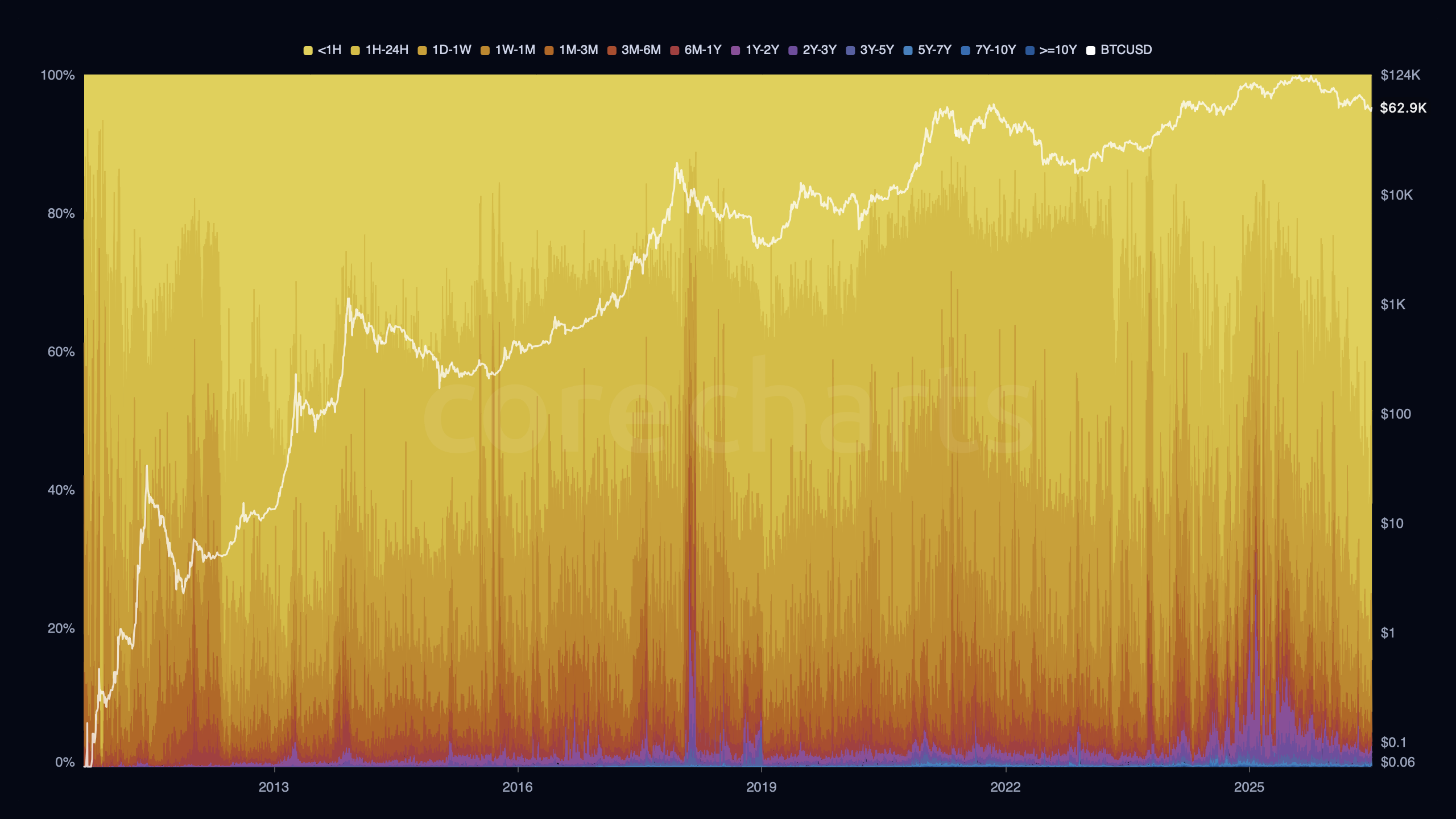Click the $1 price axis label

click(1388, 633)
